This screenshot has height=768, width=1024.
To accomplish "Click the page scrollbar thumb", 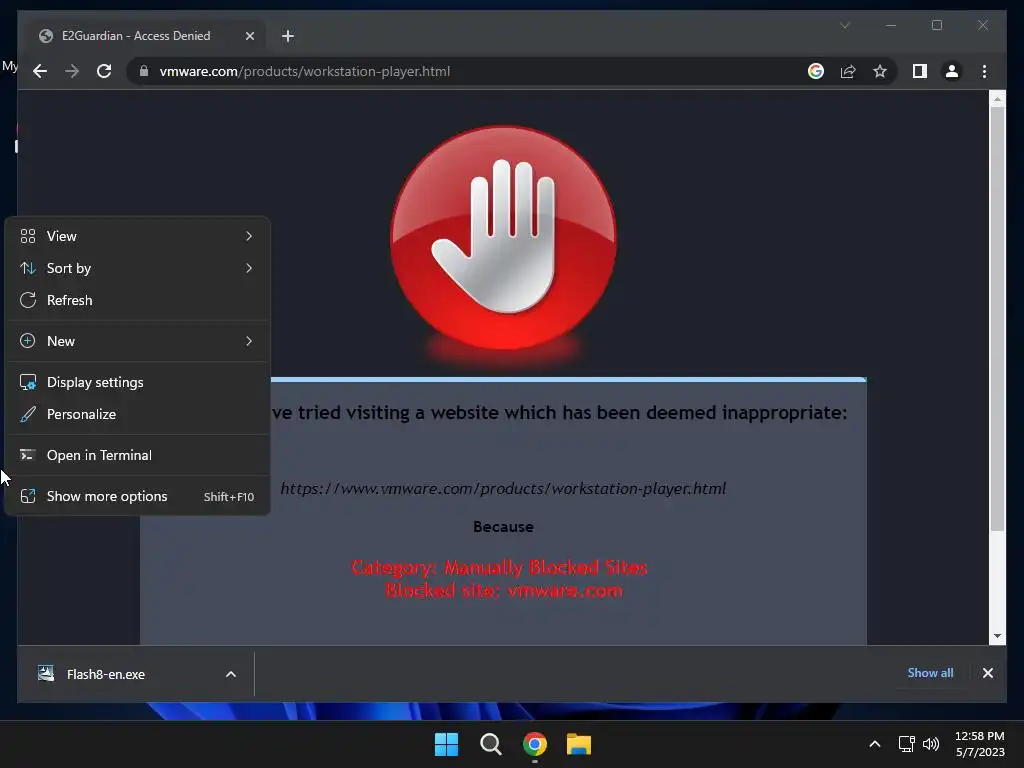I will (x=997, y=318).
